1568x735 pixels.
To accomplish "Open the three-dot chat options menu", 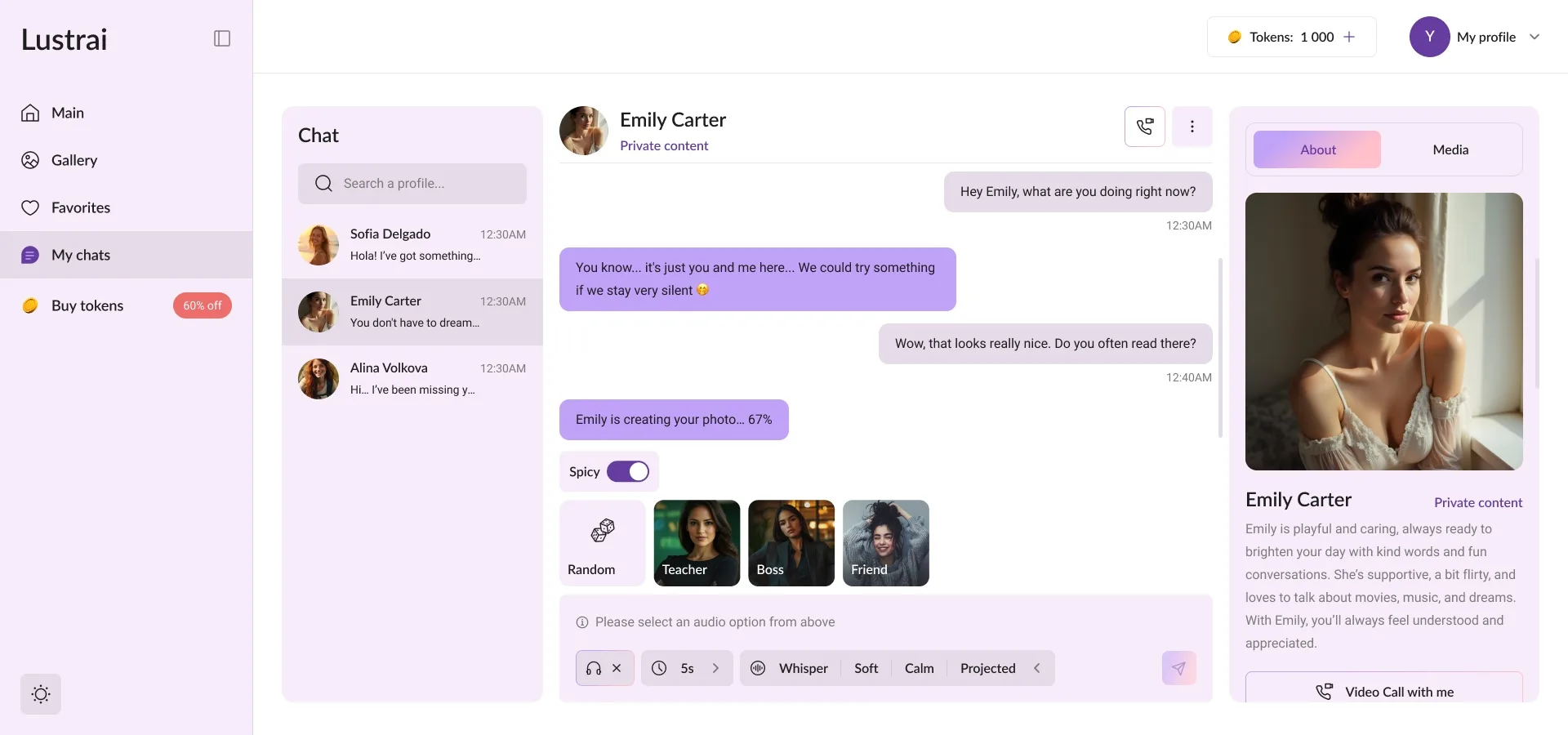I will point(1192,127).
